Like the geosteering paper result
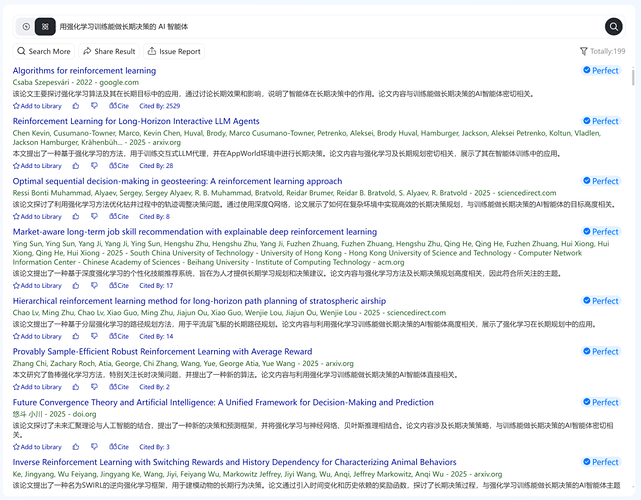Screen dimensions: 641x500 (76, 216)
